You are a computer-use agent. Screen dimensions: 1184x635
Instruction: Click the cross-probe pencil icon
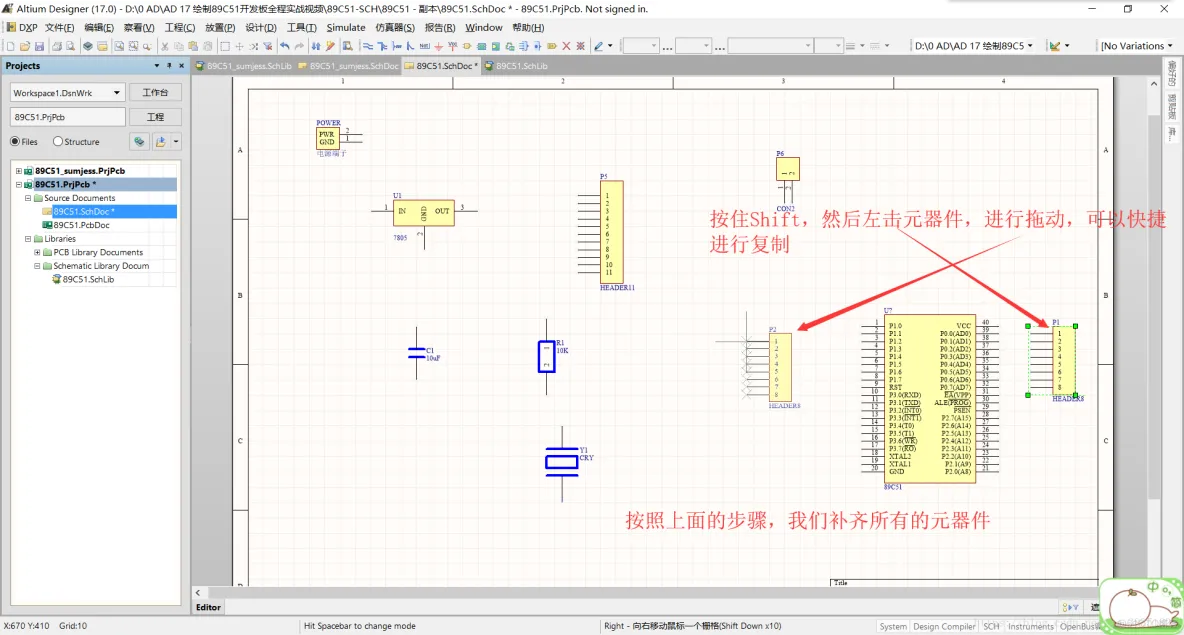click(x=330, y=46)
